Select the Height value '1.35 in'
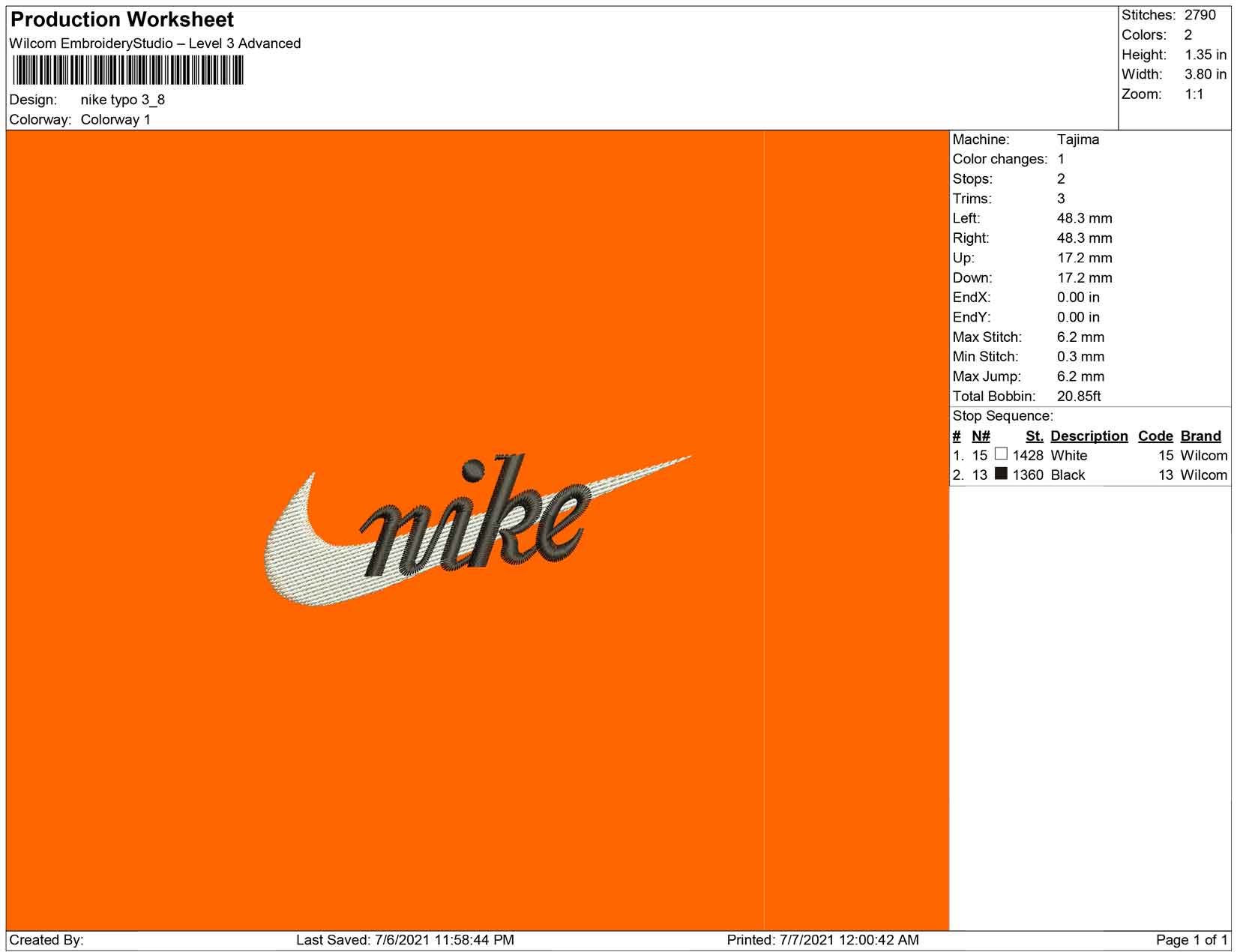1237x952 pixels. click(x=1206, y=55)
